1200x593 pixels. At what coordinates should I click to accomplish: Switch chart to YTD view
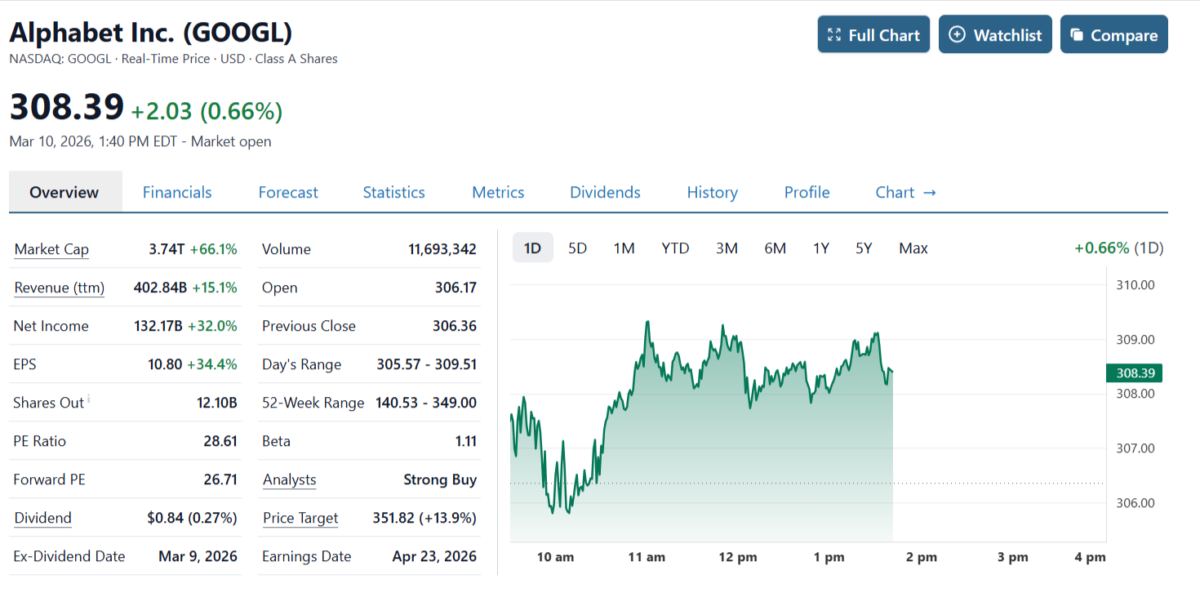click(675, 247)
